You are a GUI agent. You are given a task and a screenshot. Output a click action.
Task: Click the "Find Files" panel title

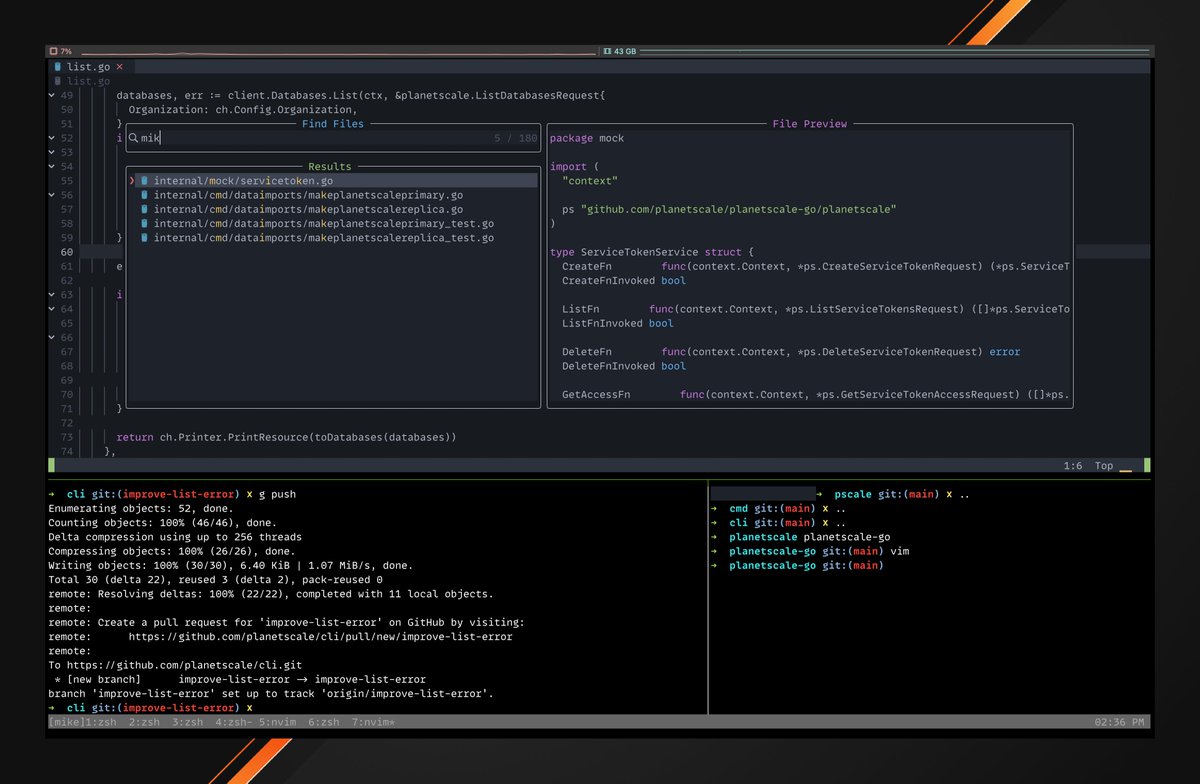tap(333, 124)
